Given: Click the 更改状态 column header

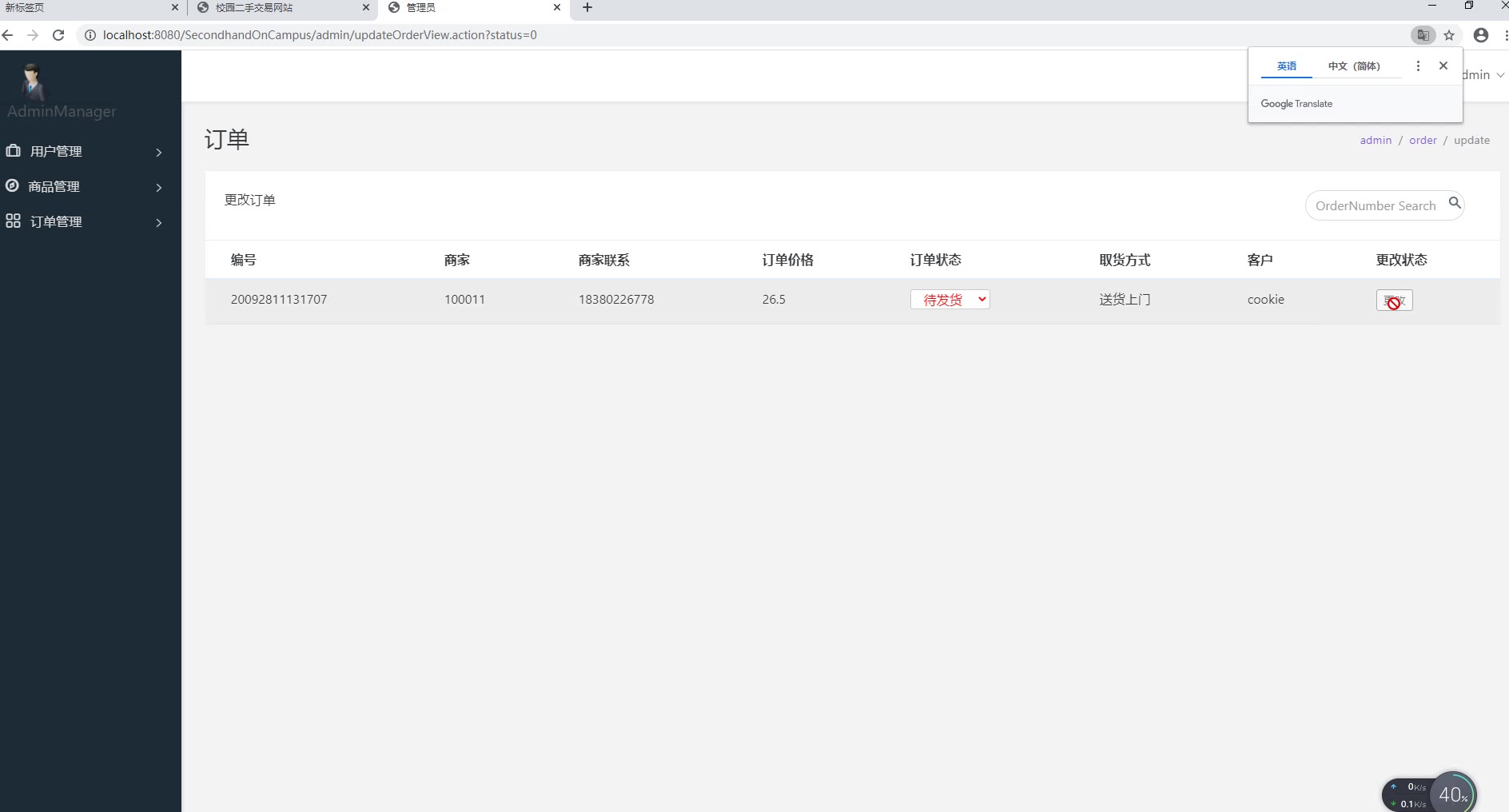Looking at the screenshot, I should [x=1402, y=260].
